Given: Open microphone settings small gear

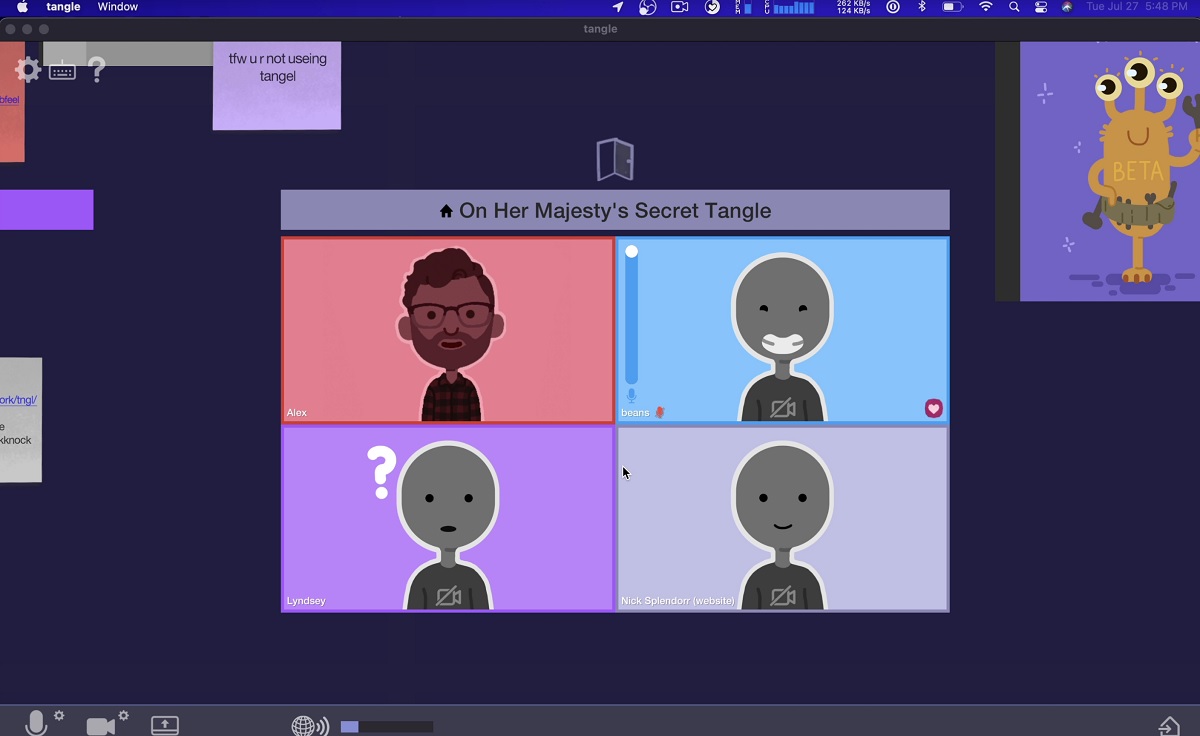Looking at the screenshot, I should (59, 715).
